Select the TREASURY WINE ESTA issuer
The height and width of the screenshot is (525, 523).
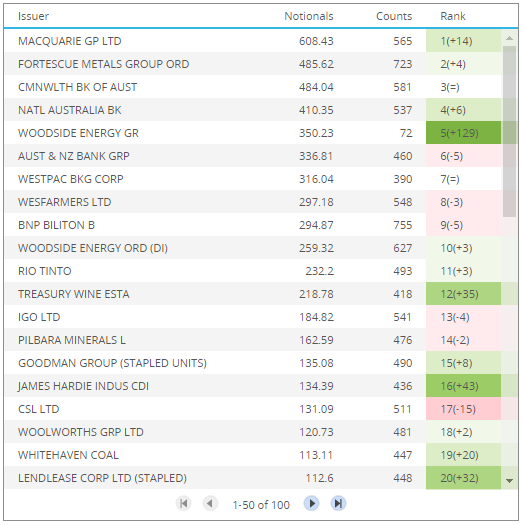click(74, 294)
